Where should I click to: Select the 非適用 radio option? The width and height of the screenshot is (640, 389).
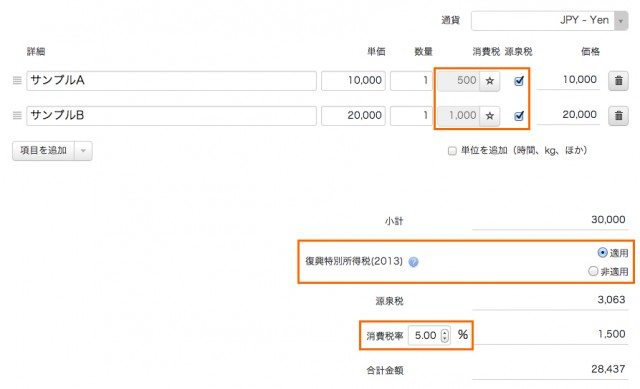(x=593, y=271)
